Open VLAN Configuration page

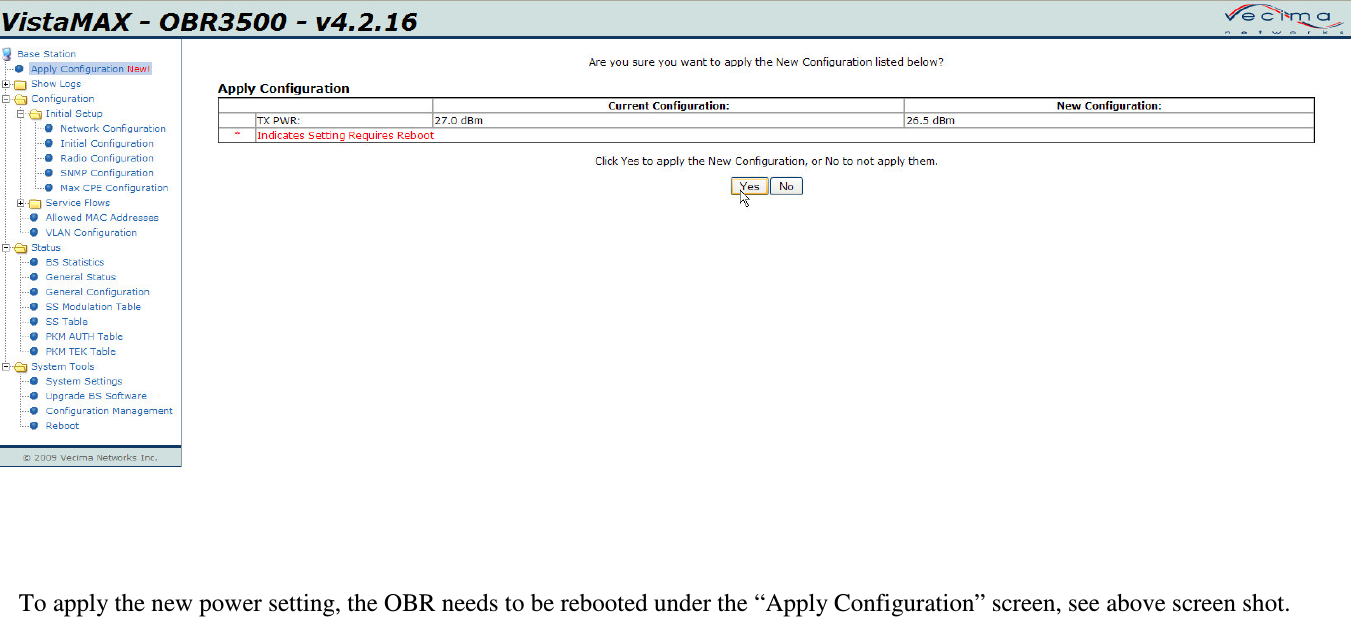(91, 233)
